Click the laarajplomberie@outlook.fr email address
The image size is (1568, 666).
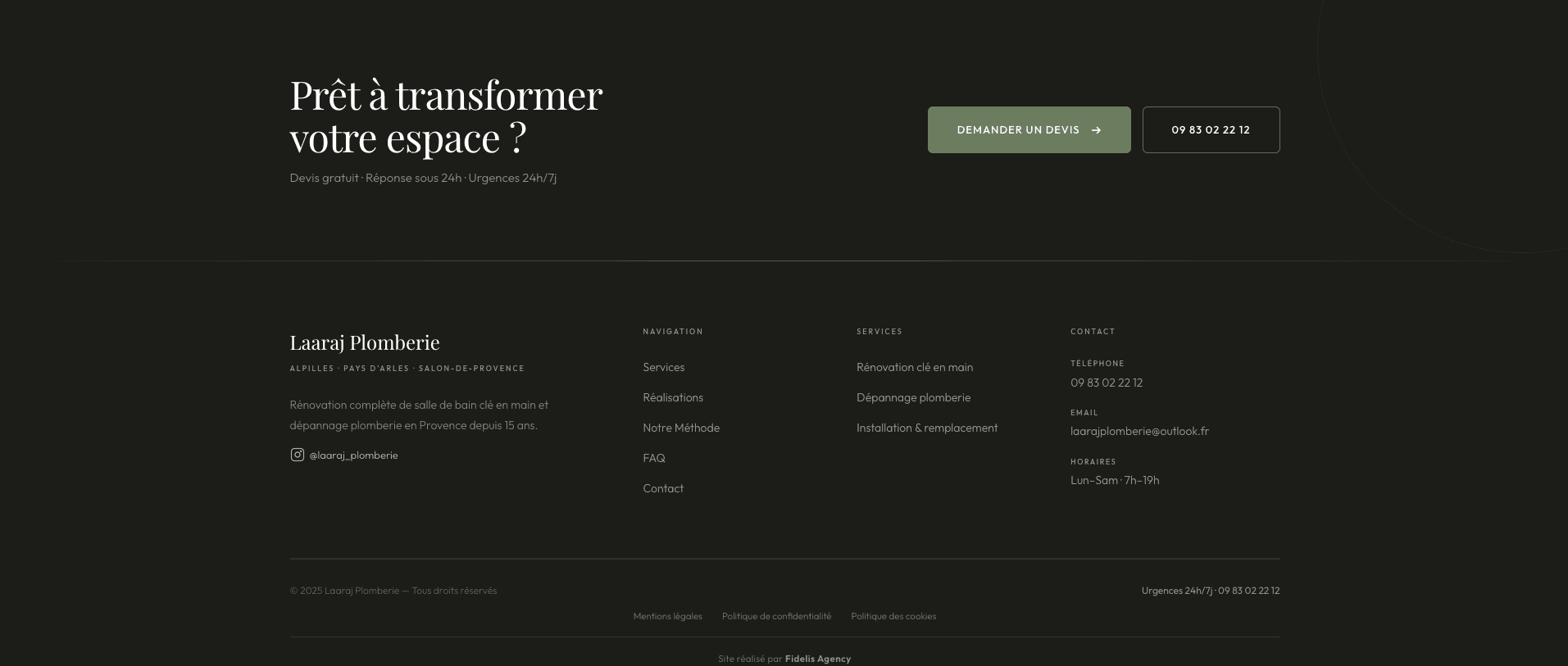click(x=1139, y=431)
